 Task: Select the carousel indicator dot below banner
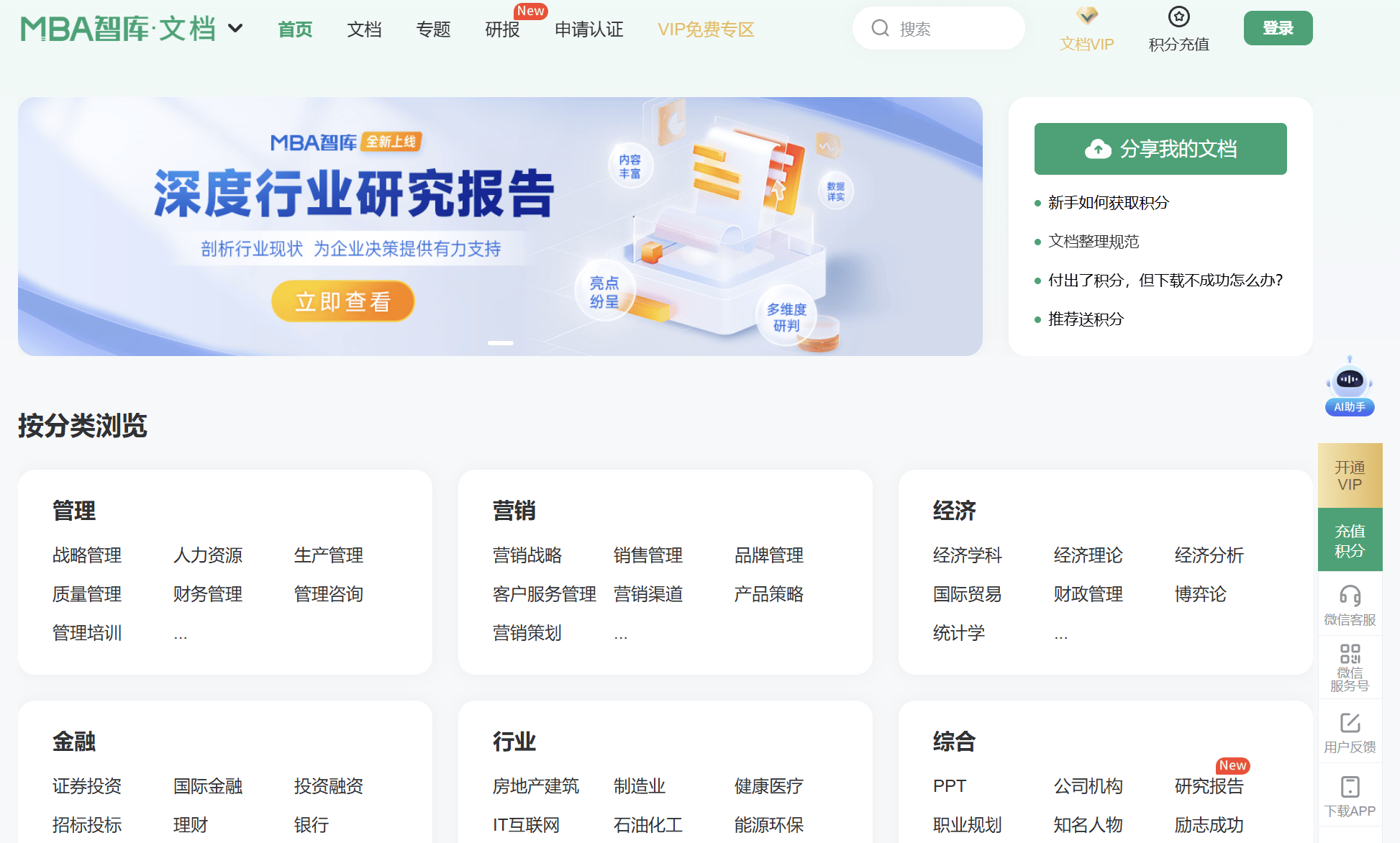point(500,343)
